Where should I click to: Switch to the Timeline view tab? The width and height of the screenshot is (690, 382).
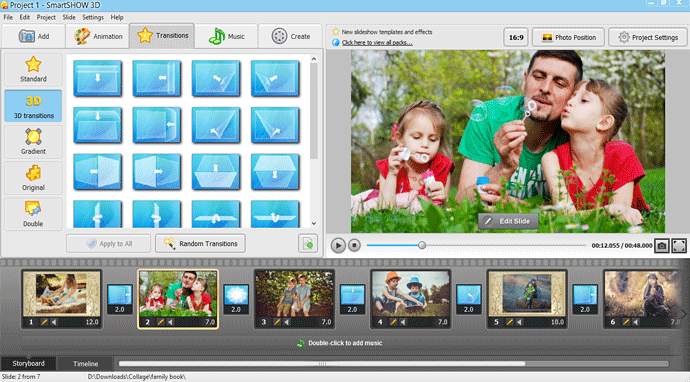[85, 364]
